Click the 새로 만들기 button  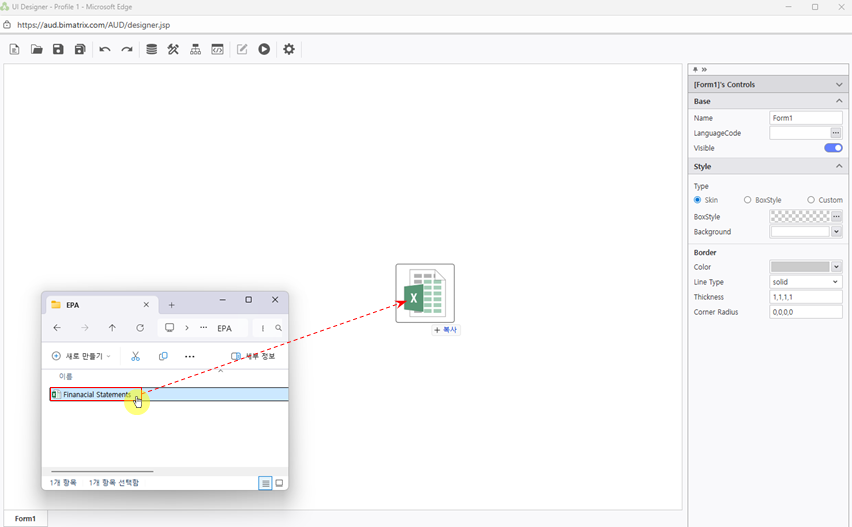pos(80,356)
